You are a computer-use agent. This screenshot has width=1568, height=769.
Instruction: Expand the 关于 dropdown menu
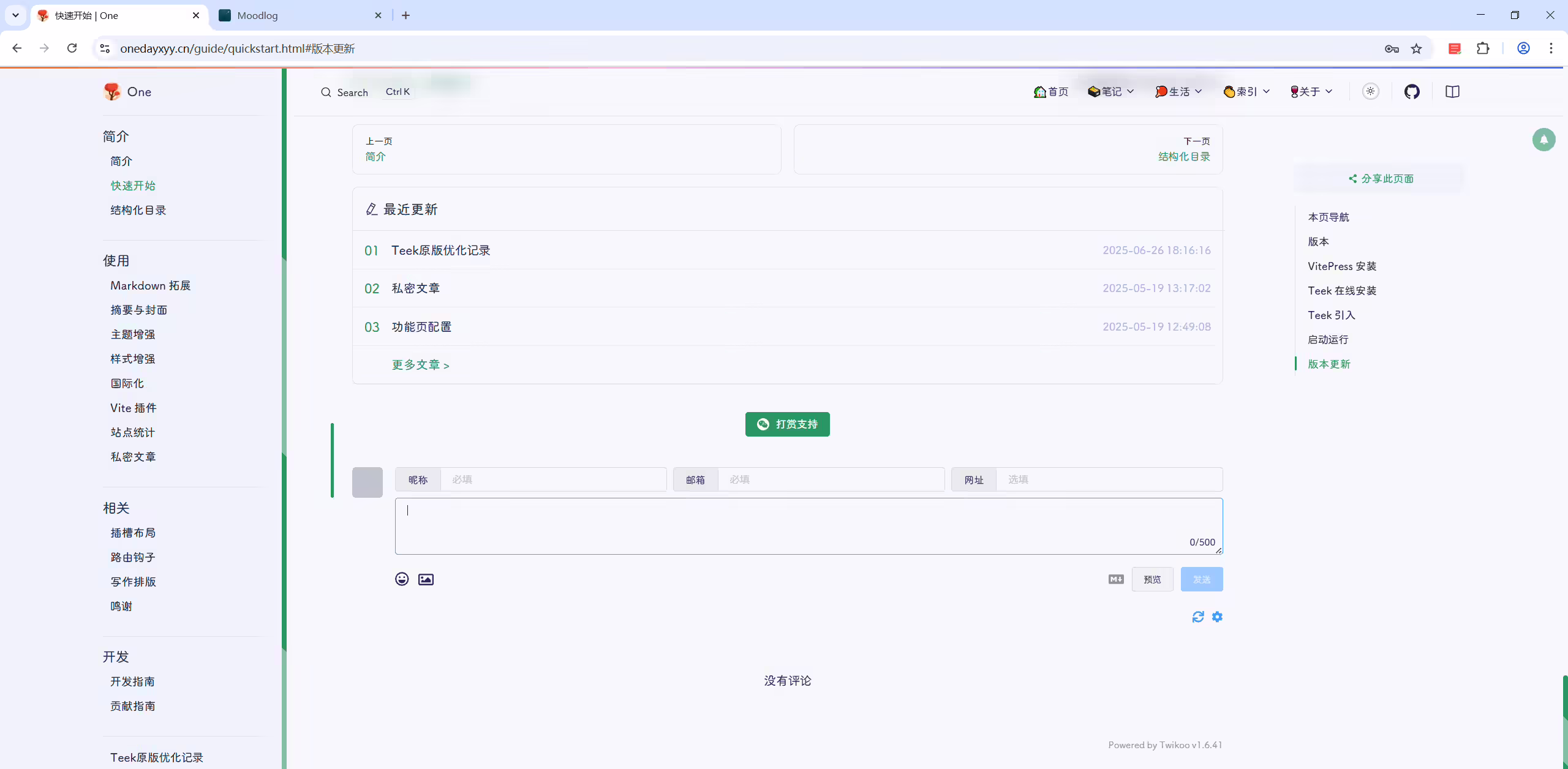coord(1311,91)
